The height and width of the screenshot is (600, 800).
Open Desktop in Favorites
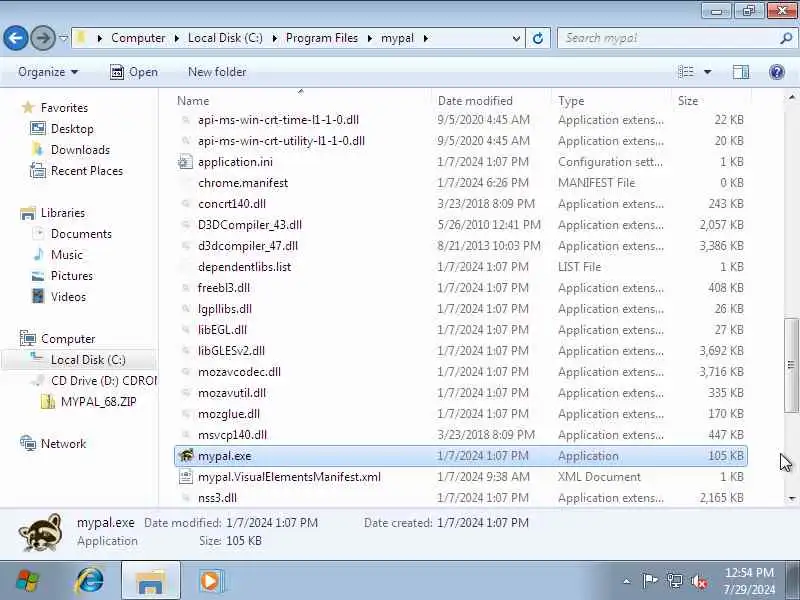coord(72,129)
